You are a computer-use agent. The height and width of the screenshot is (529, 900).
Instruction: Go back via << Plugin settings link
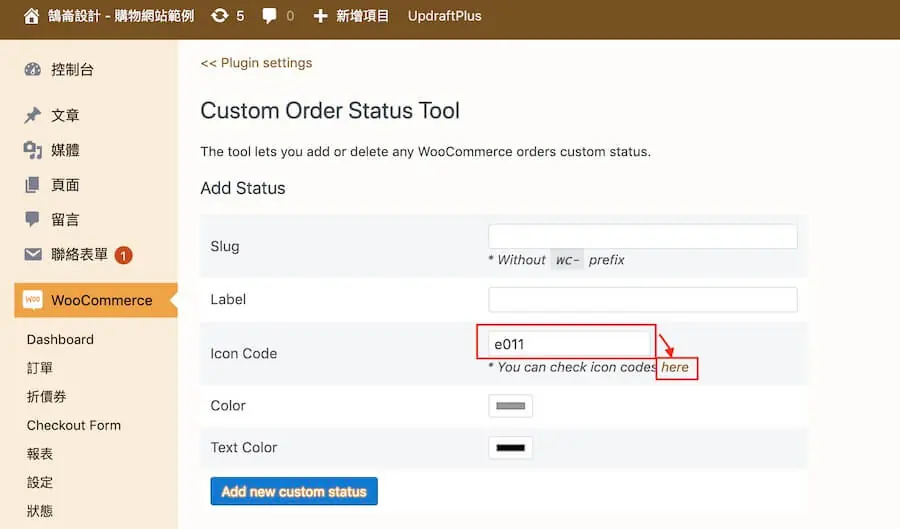point(256,63)
